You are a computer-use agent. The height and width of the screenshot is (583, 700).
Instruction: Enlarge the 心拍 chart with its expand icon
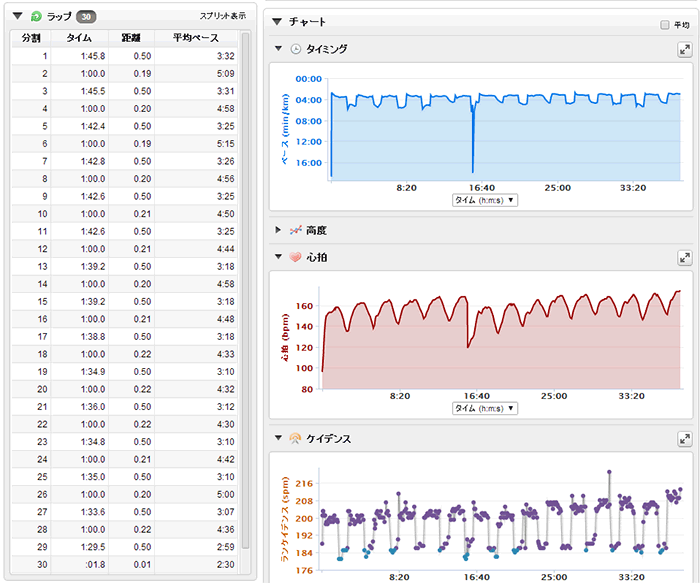(x=684, y=258)
